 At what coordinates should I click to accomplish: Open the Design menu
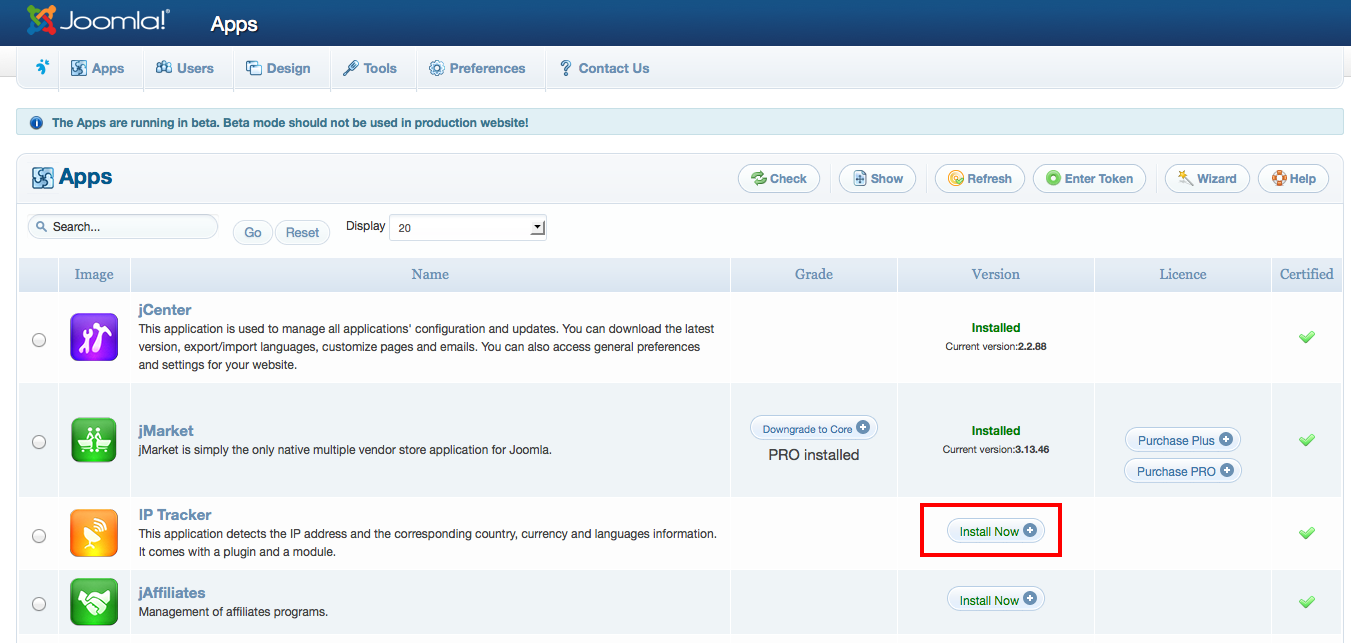(x=278, y=68)
